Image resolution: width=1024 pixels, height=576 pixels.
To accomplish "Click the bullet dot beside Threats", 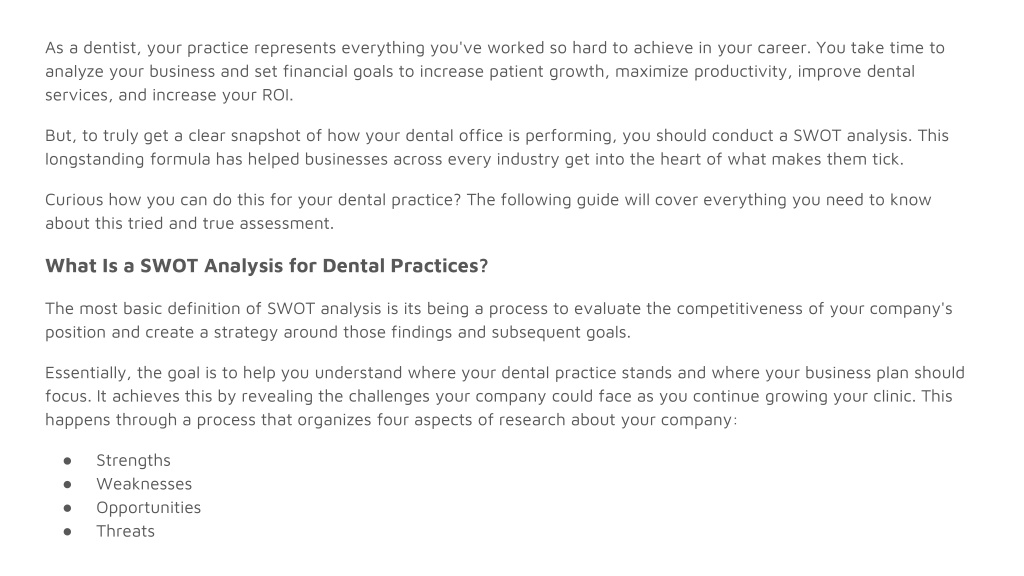I will point(67,532).
